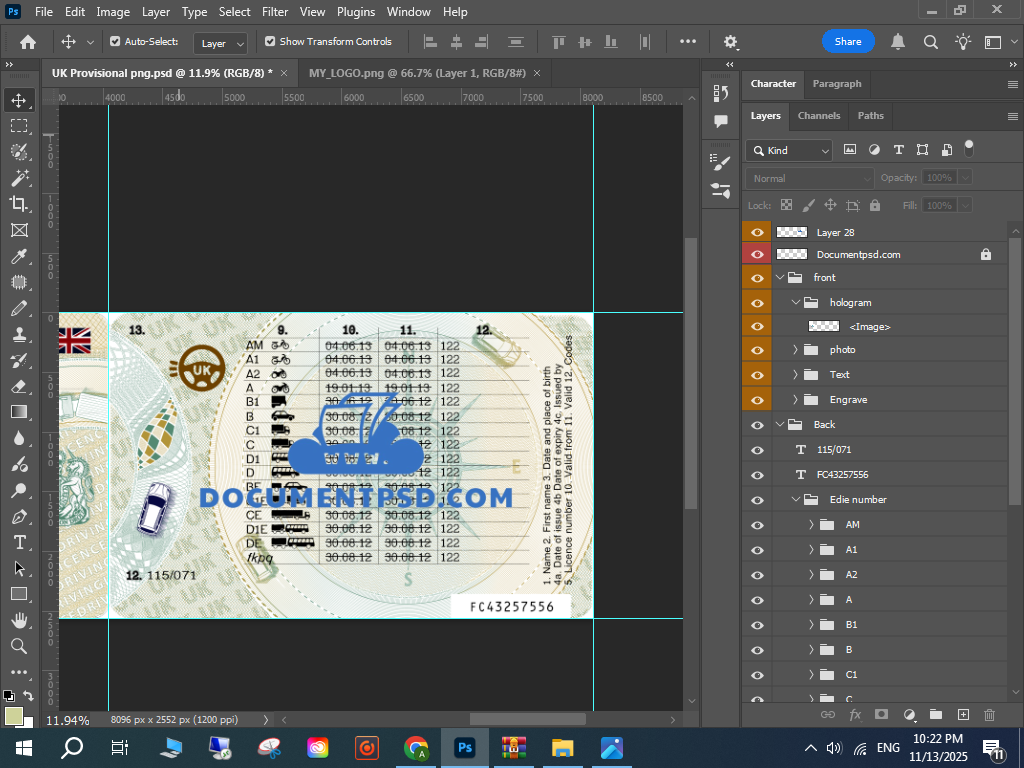Screen dimensions: 1024x768
Task: Select the Eyedropper tool
Action: (19, 256)
